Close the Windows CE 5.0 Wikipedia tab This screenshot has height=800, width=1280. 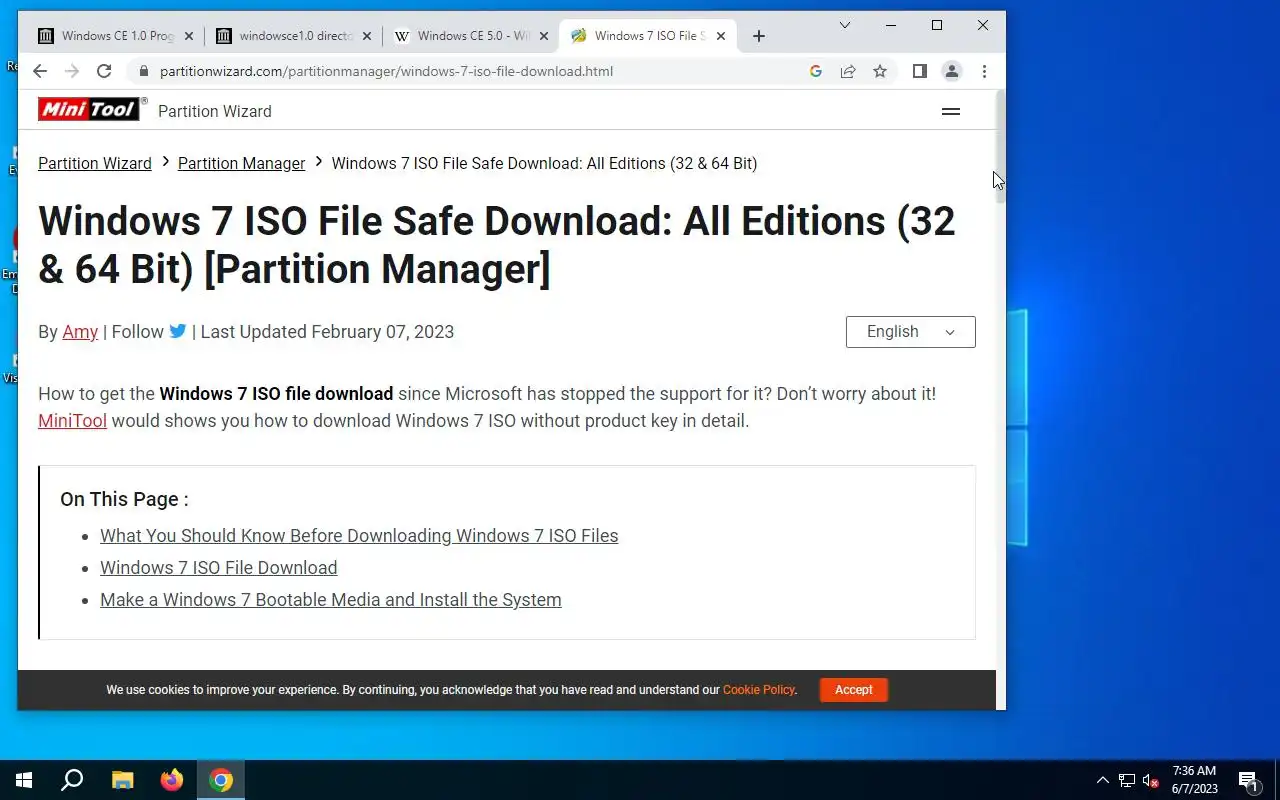[544, 36]
